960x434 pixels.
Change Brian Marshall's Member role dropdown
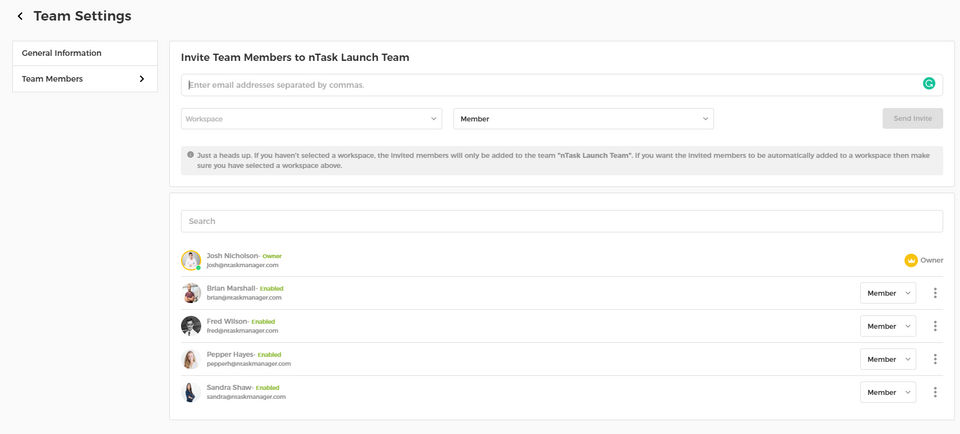coord(888,293)
